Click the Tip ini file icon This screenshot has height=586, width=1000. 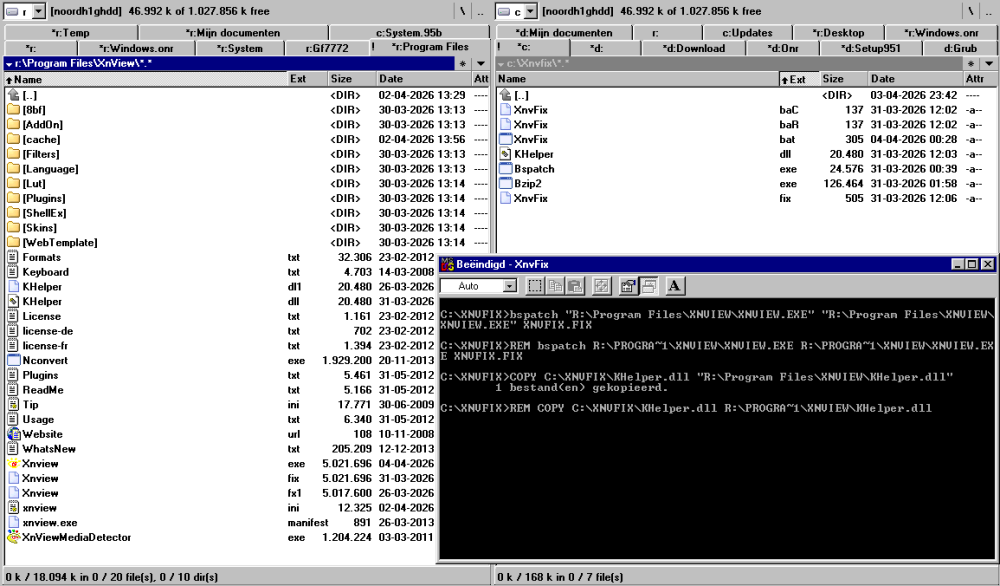13,404
